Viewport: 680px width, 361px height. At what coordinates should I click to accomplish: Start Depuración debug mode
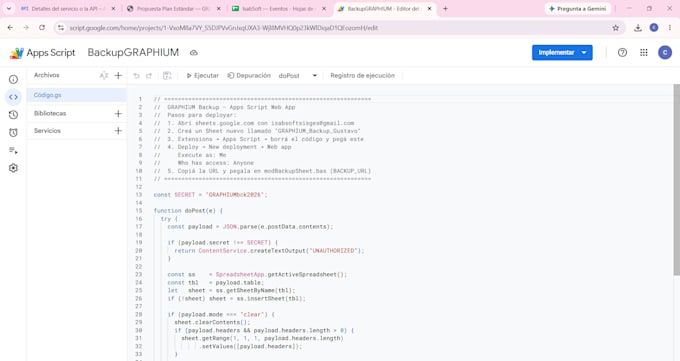[x=249, y=75]
